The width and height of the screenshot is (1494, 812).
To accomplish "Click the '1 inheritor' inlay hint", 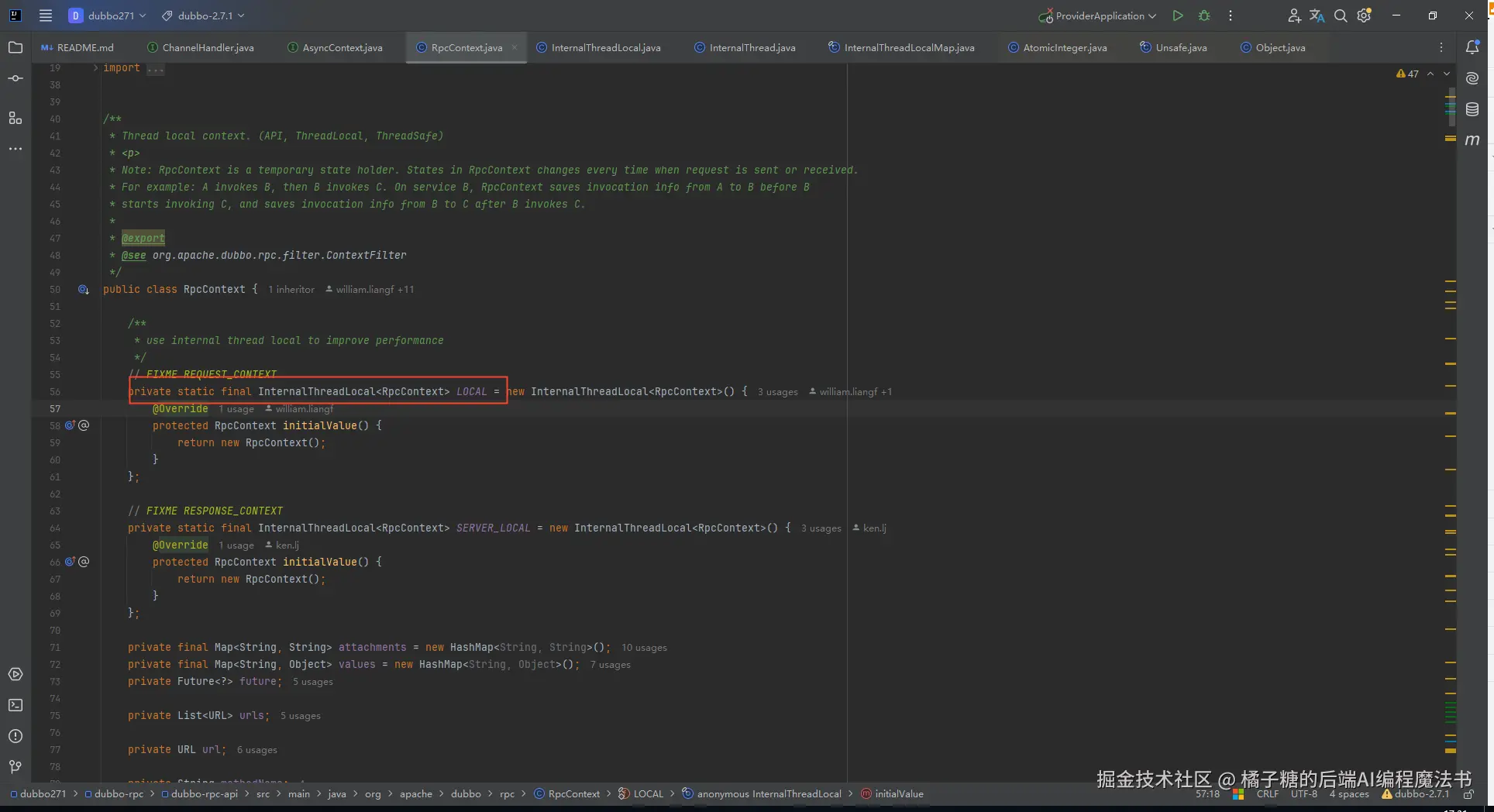I will click(x=291, y=290).
